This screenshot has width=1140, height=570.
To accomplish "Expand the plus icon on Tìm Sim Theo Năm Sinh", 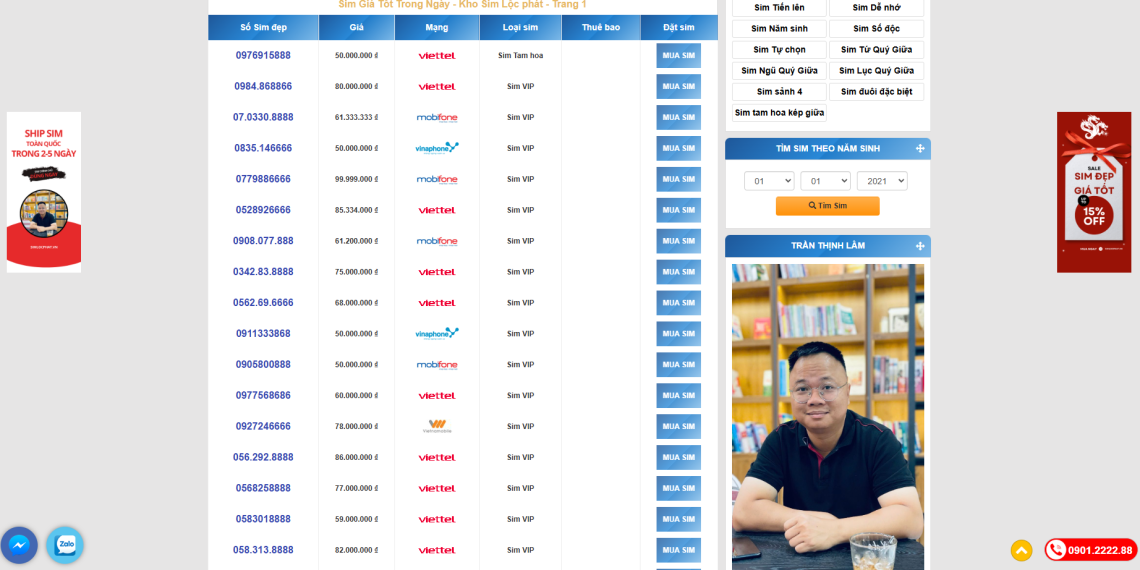I will pos(919,149).
